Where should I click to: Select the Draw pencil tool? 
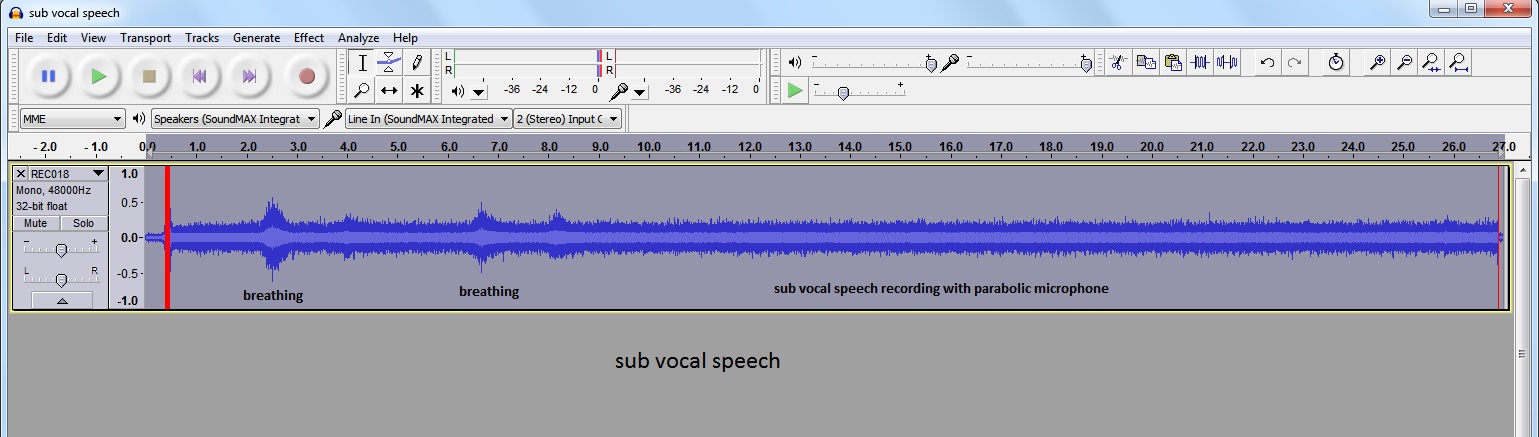(x=417, y=63)
